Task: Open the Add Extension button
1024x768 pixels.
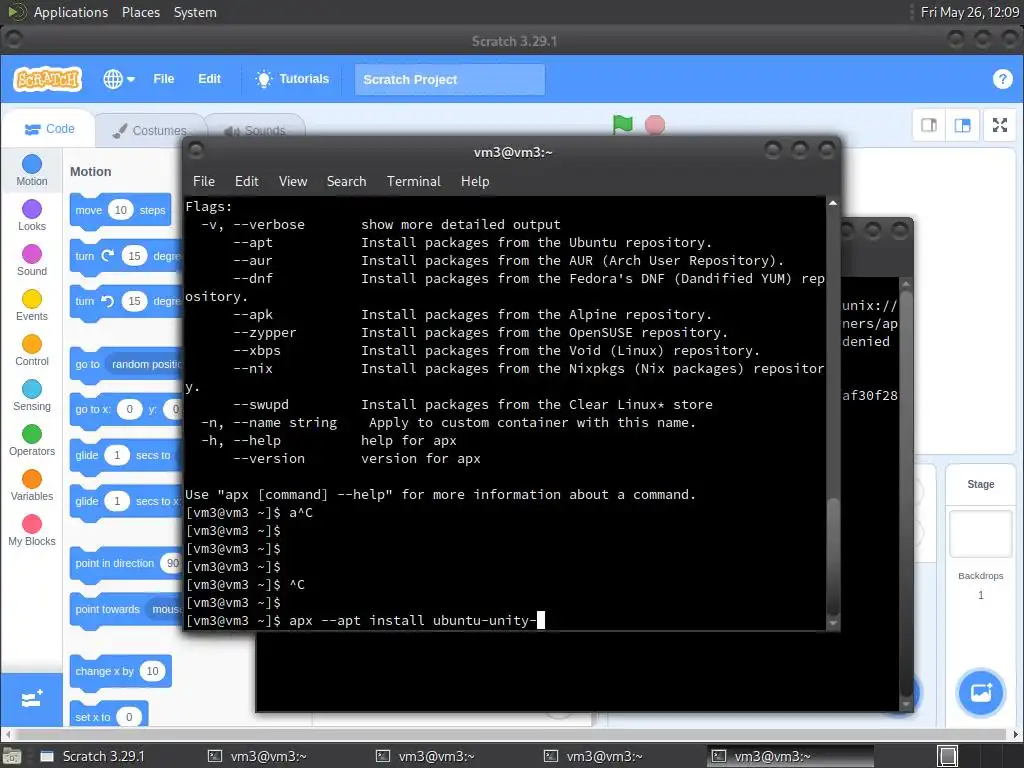Action: coord(31,699)
